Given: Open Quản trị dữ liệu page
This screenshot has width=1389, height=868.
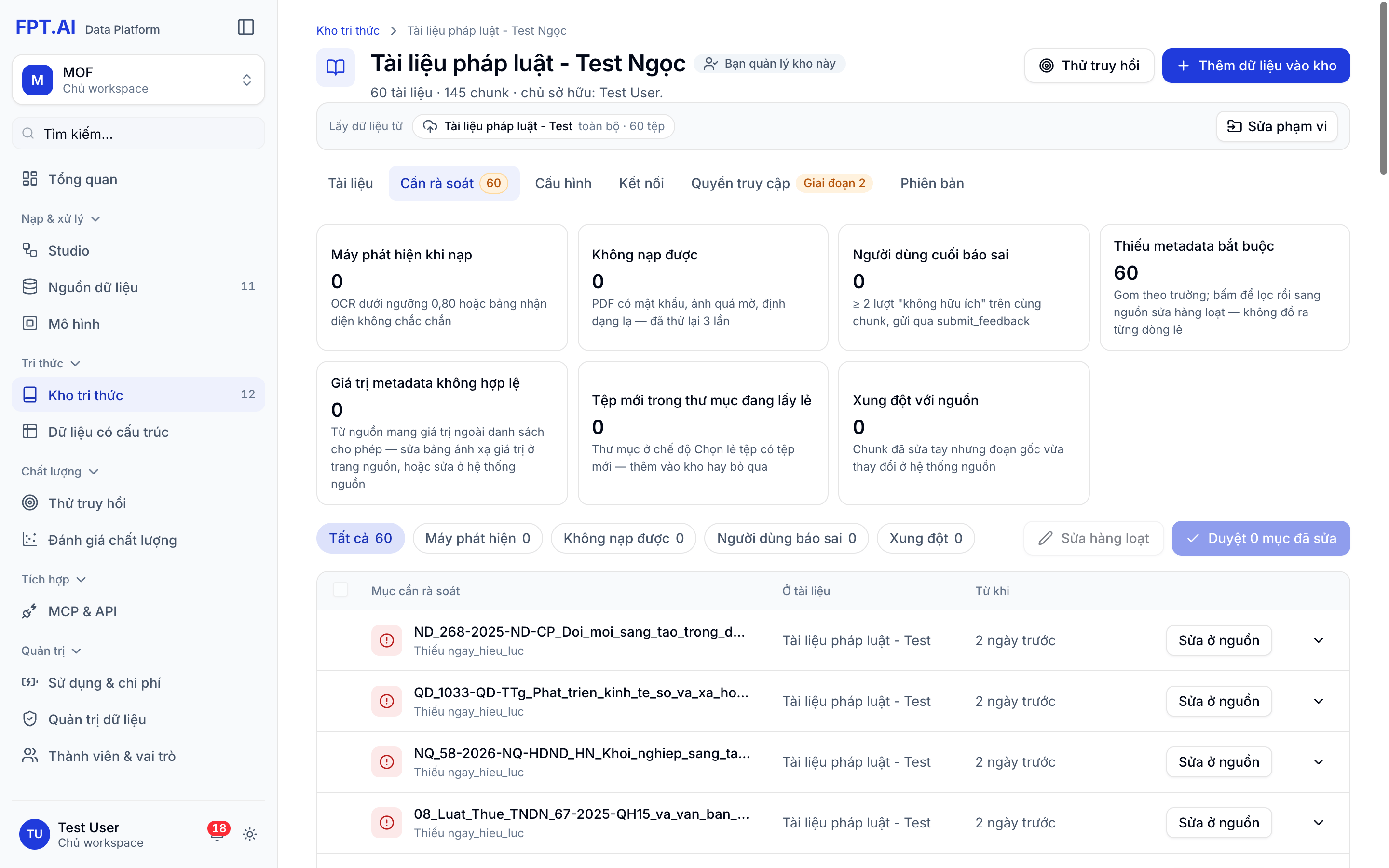Looking at the screenshot, I should point(138,719).
